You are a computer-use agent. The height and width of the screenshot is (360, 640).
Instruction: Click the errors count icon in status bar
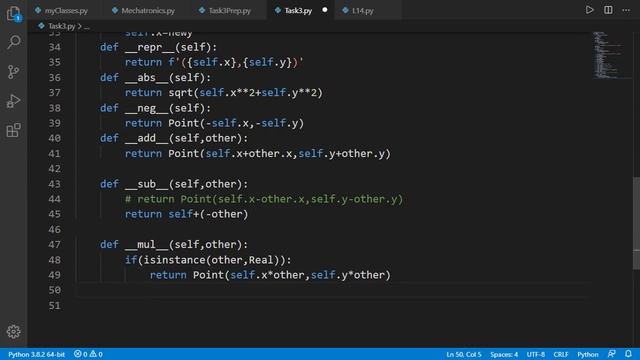(x=80, y=354)
